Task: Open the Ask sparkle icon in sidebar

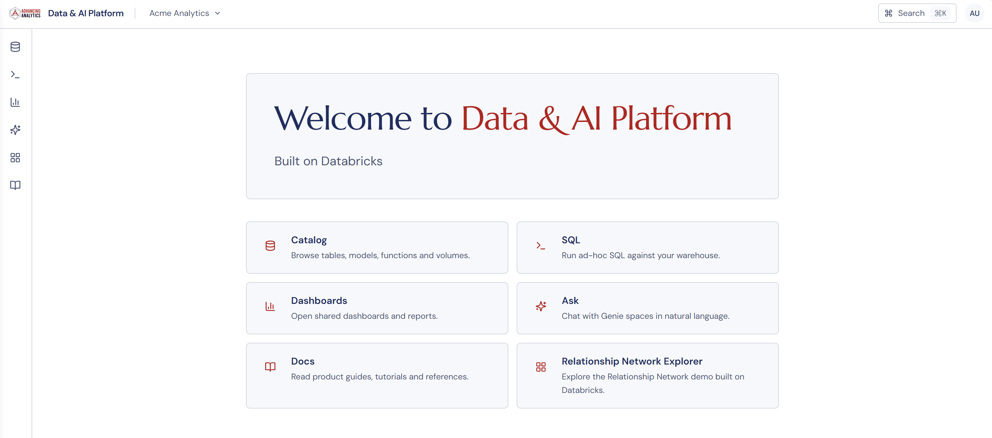Action: pos(15,130)
